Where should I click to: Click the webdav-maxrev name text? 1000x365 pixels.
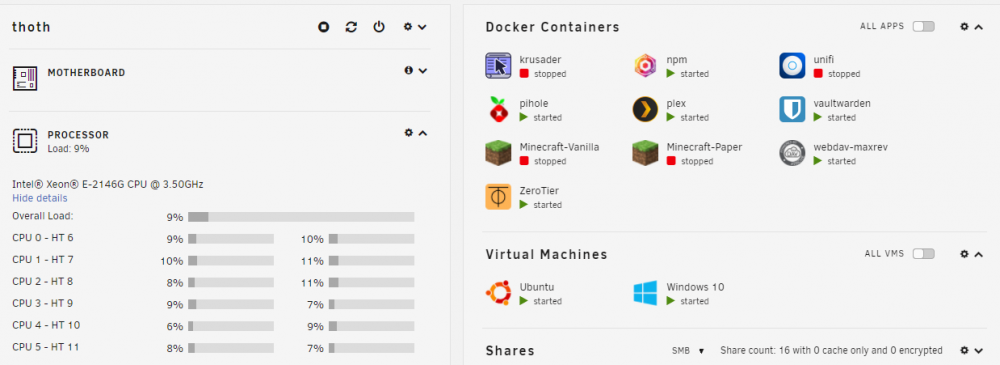click(x=850, y=147)
